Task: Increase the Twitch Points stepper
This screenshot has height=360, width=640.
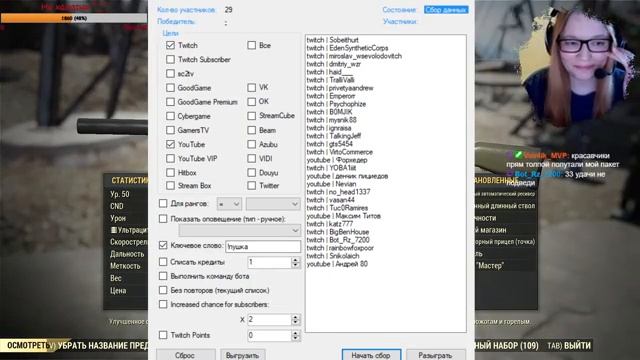Action: (296, 333)
